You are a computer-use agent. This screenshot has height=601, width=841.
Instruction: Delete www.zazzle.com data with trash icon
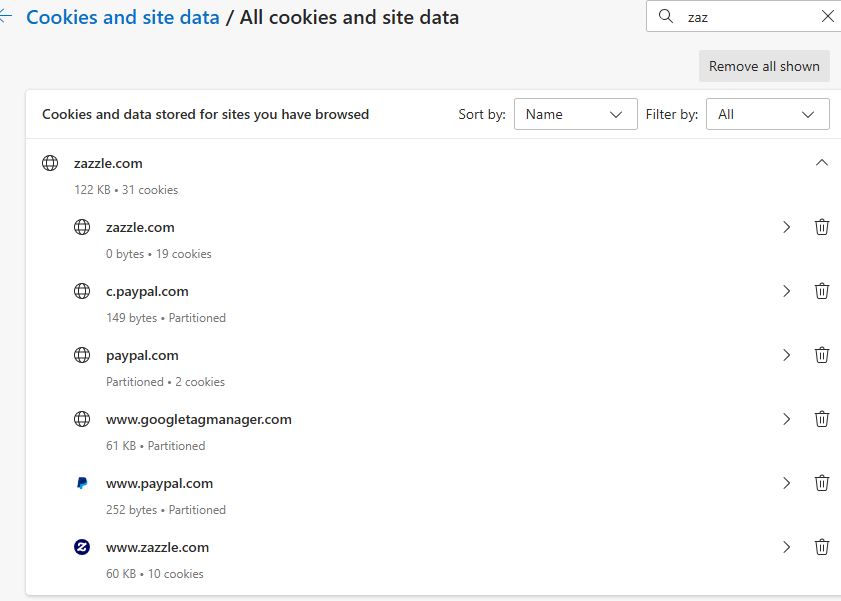[822, 547]
